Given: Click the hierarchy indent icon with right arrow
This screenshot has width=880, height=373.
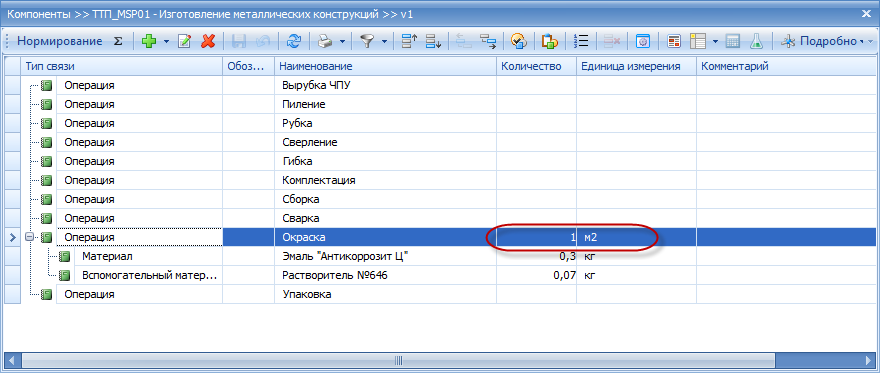Looking at the screenshot, I should click(x=487, y=41).
